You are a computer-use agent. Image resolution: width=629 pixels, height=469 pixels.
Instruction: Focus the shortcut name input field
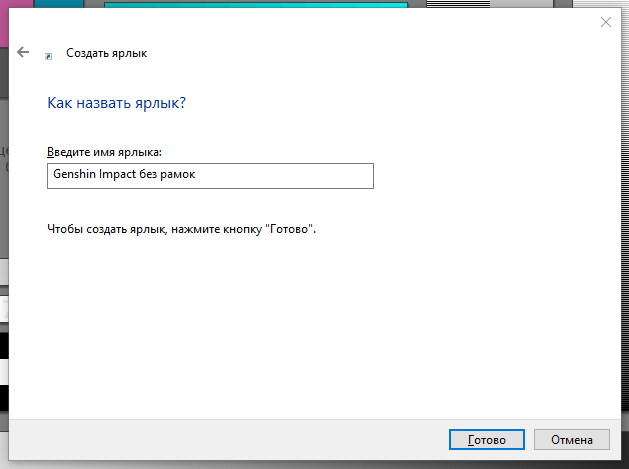tap(210, 176)
